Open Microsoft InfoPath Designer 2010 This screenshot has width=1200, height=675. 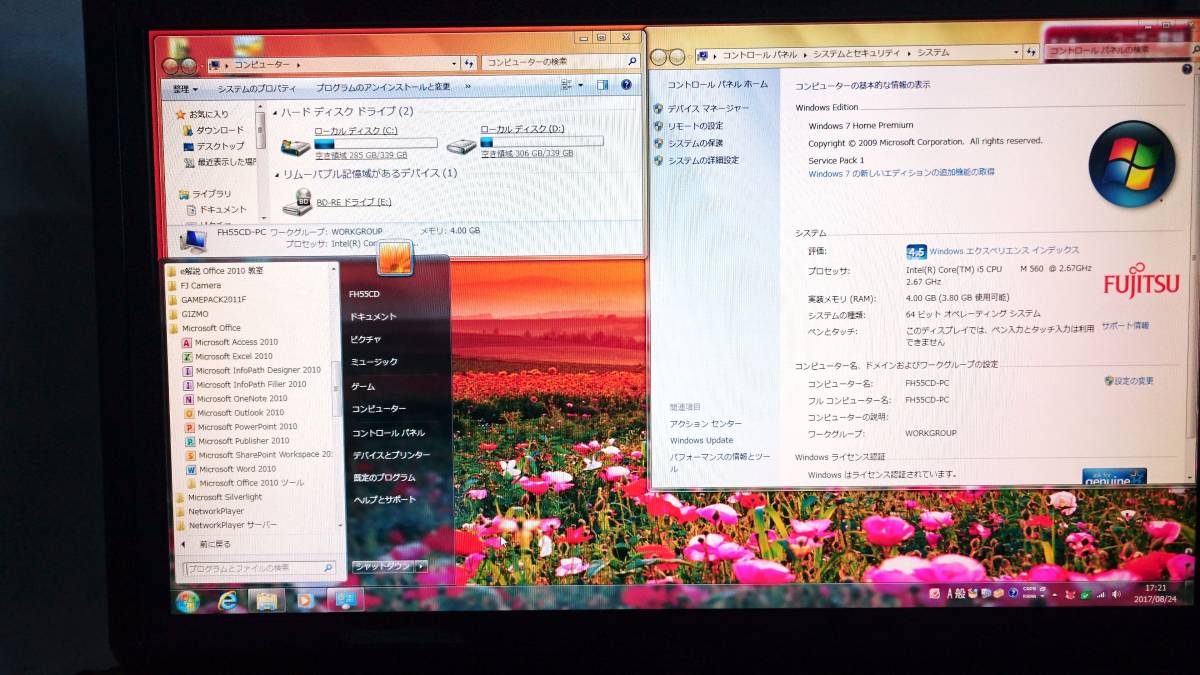tap(252, 370)
